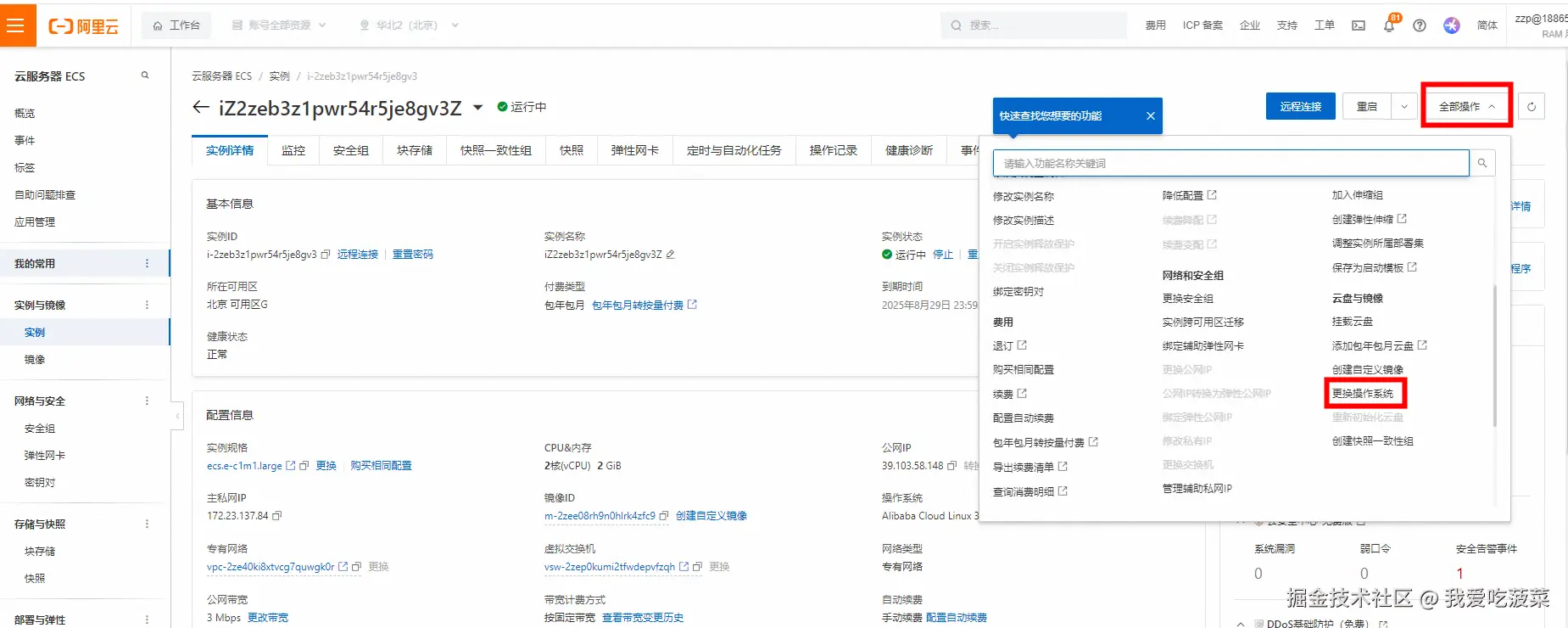Screen dimensions: 1568x628
Task: Click the Remote Connect blue button
Action: pos(1301,107)
